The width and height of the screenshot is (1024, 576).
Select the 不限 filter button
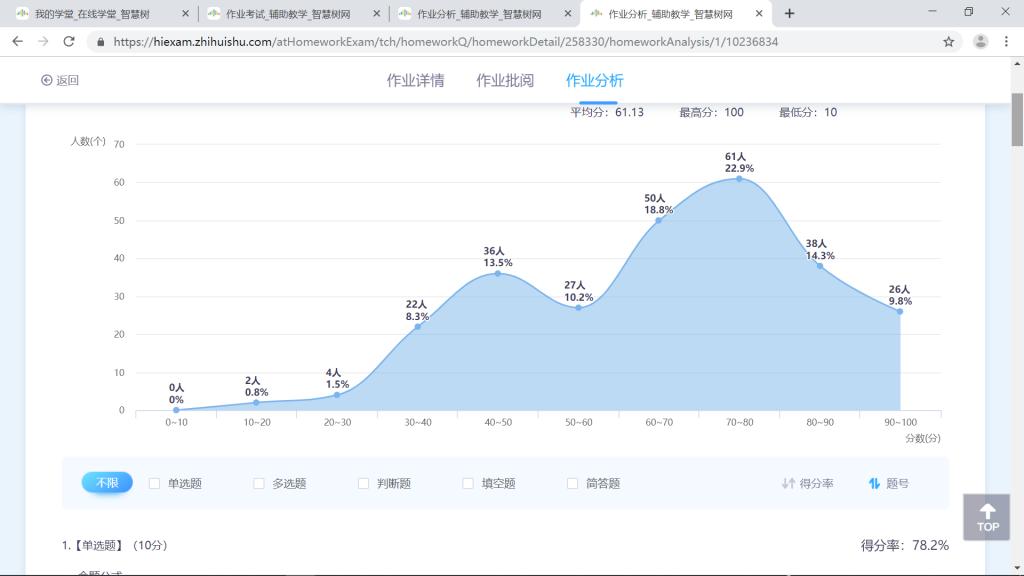(x=107, y=483)
